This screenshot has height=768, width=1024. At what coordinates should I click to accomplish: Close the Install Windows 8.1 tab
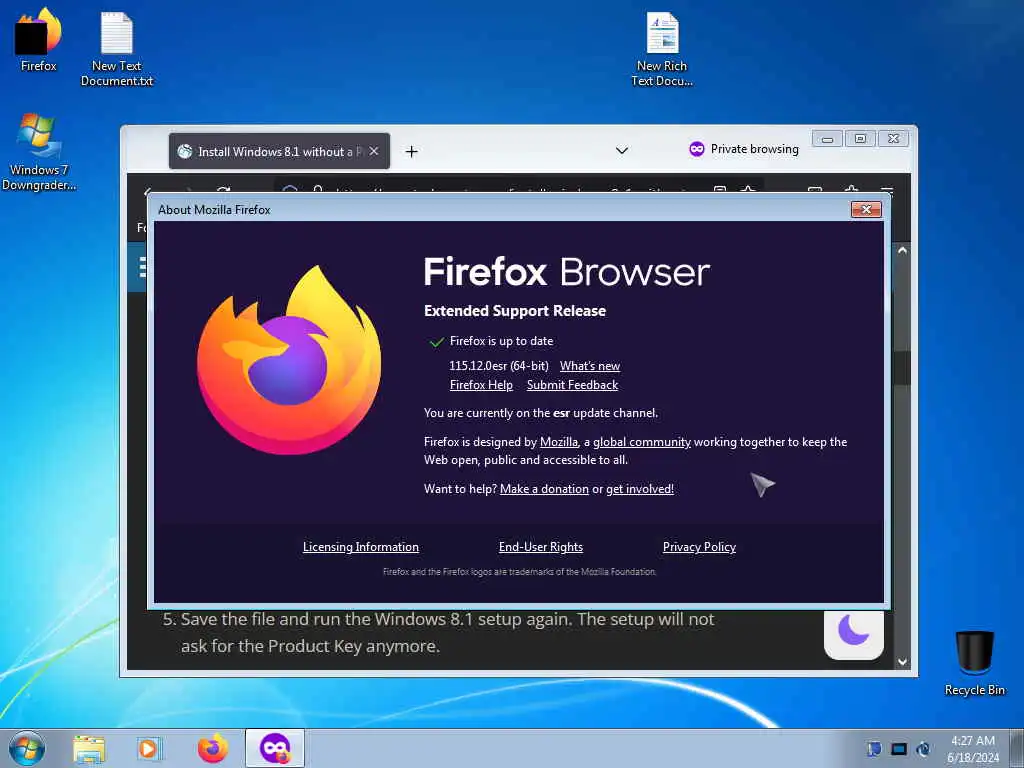pyautogui.click(x=374, y=151)
